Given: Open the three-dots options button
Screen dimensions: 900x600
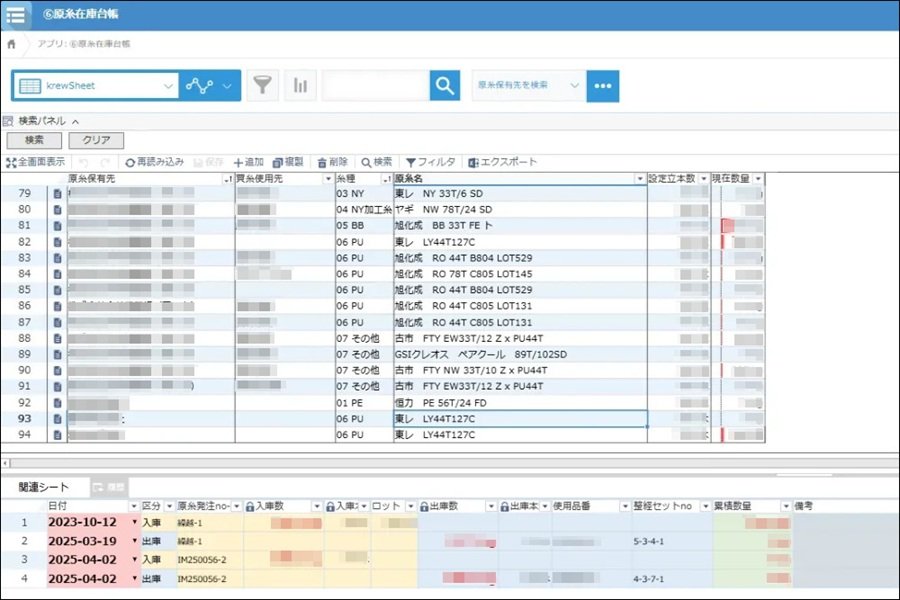Looking at the screenshot, I should [x=603, y=86].
